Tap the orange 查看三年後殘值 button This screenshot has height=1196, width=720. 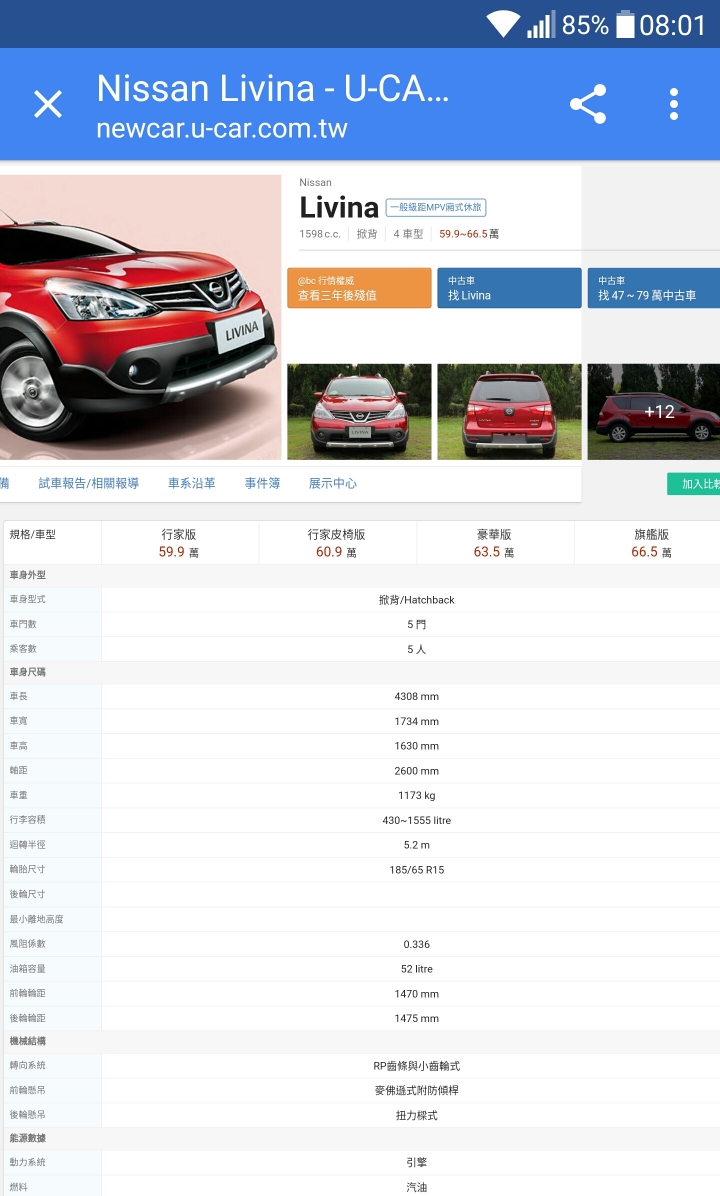[359, 288]
